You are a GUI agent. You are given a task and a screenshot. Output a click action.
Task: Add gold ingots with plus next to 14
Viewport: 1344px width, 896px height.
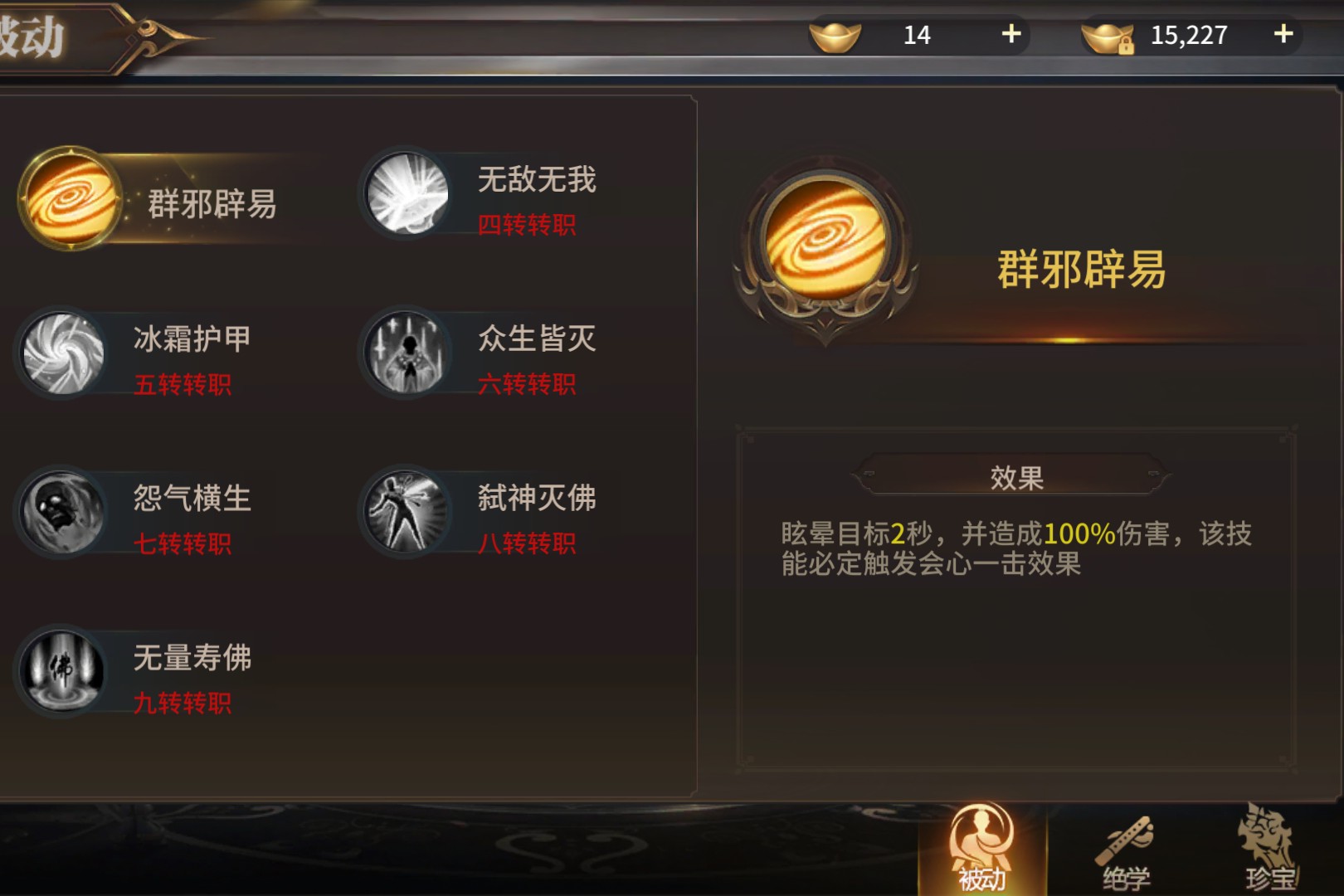coord(1011,34)
